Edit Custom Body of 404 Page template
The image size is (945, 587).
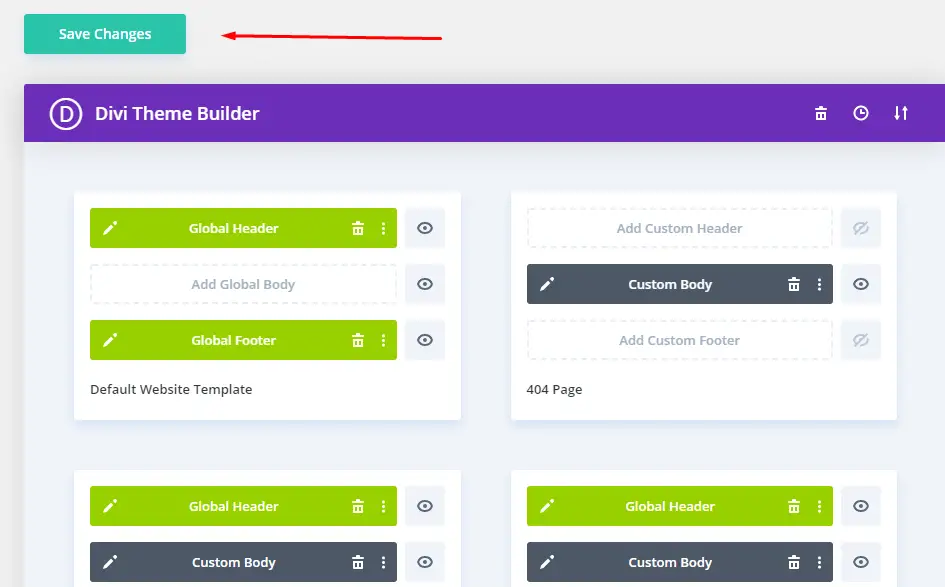(547, 284)
